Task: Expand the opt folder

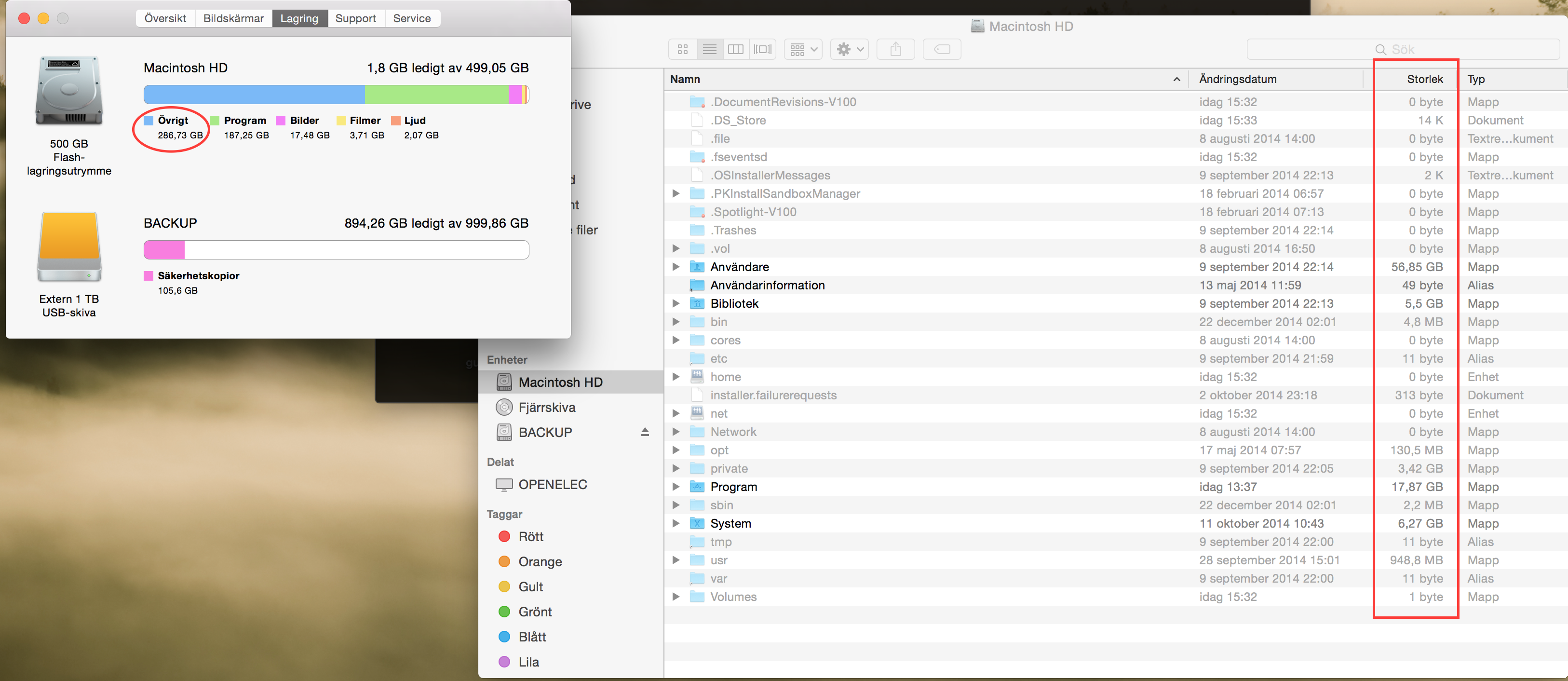Action: (676, 450)
